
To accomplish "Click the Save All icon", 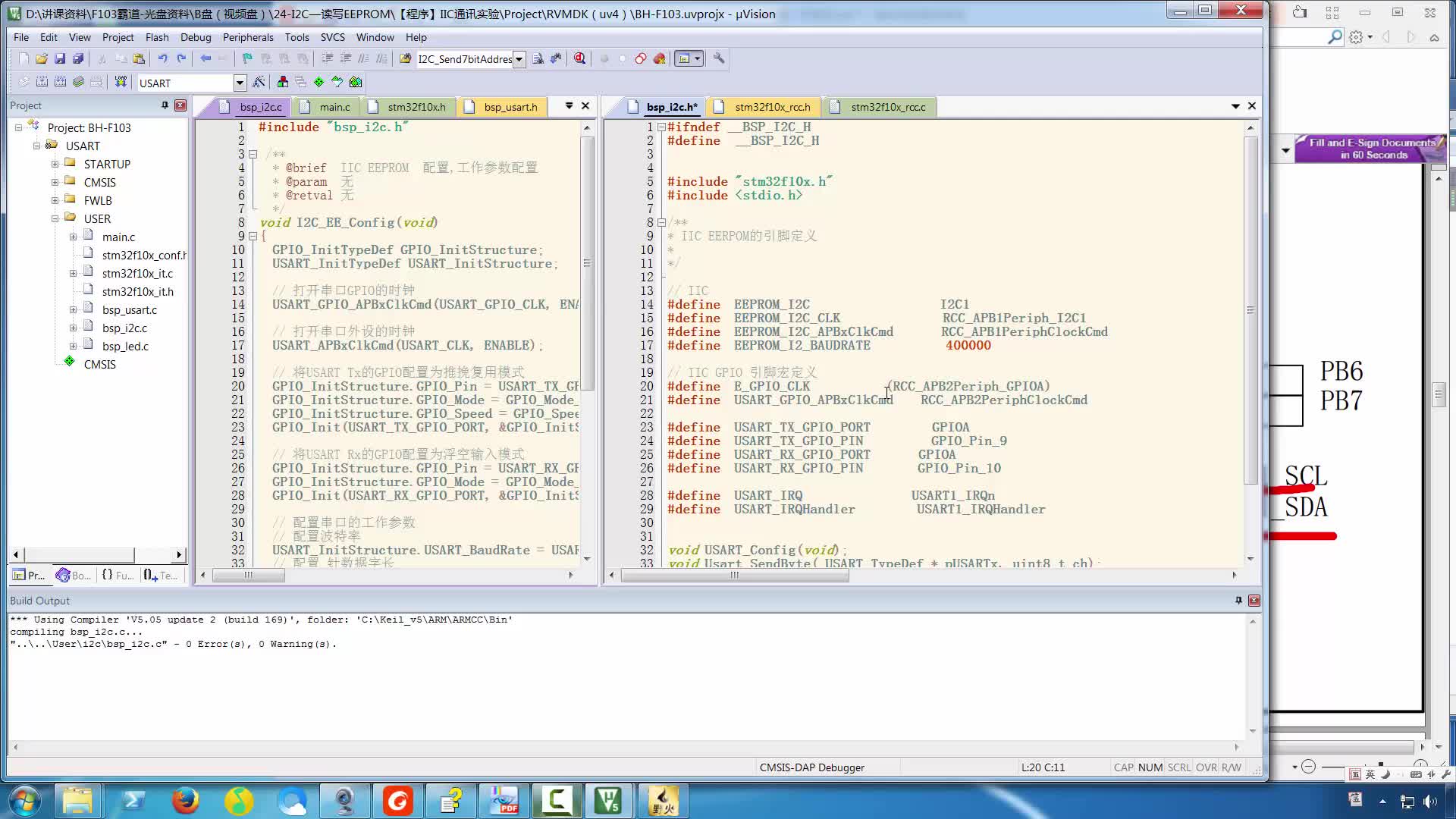I will click(78, 58).
